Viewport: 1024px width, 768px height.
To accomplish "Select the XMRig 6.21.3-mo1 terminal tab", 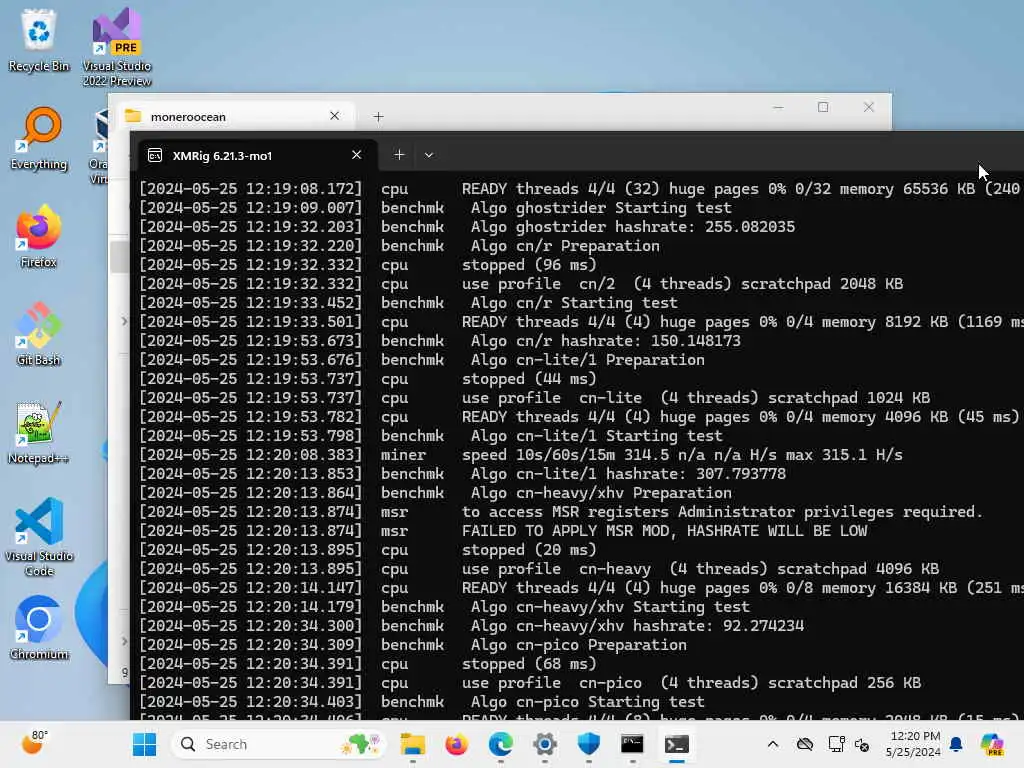I will point(255,155).
